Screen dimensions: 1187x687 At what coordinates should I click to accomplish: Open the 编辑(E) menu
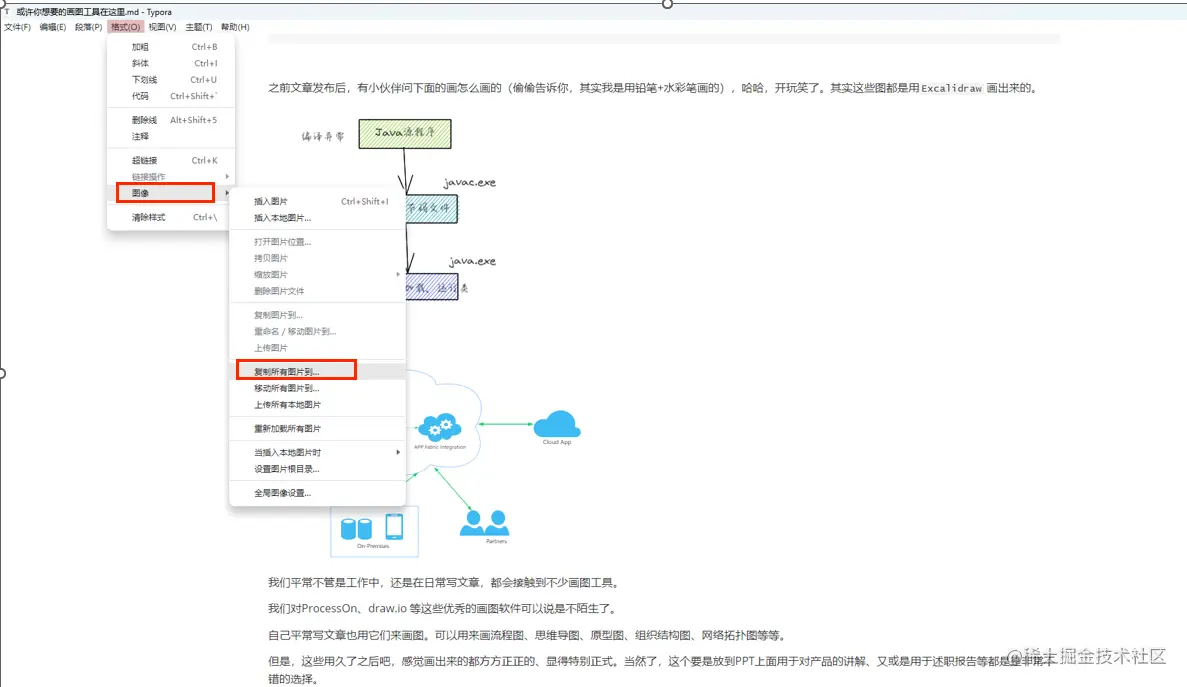(x=53, y=27)
